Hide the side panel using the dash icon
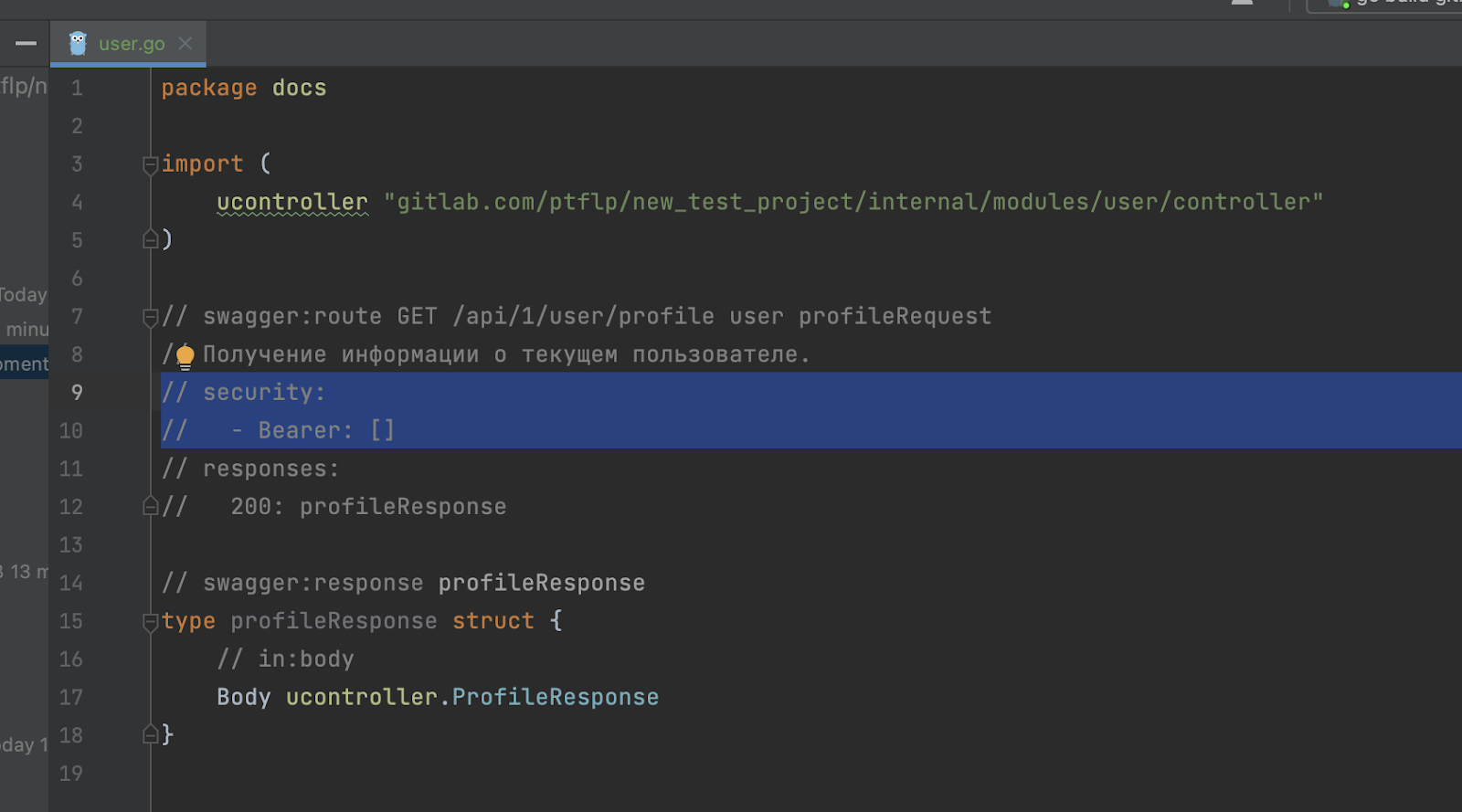 click(26, 43)
